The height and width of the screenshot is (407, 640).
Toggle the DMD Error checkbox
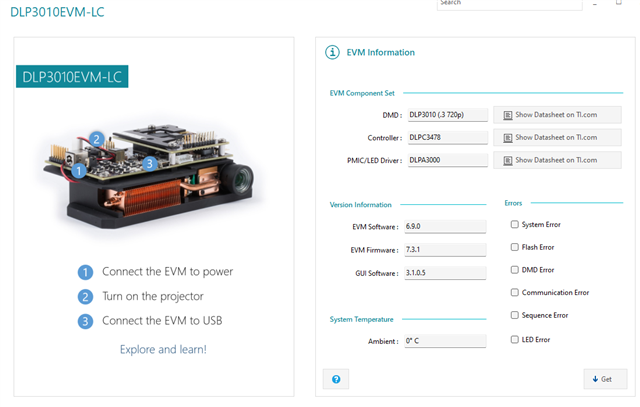(x=515, y=270)
